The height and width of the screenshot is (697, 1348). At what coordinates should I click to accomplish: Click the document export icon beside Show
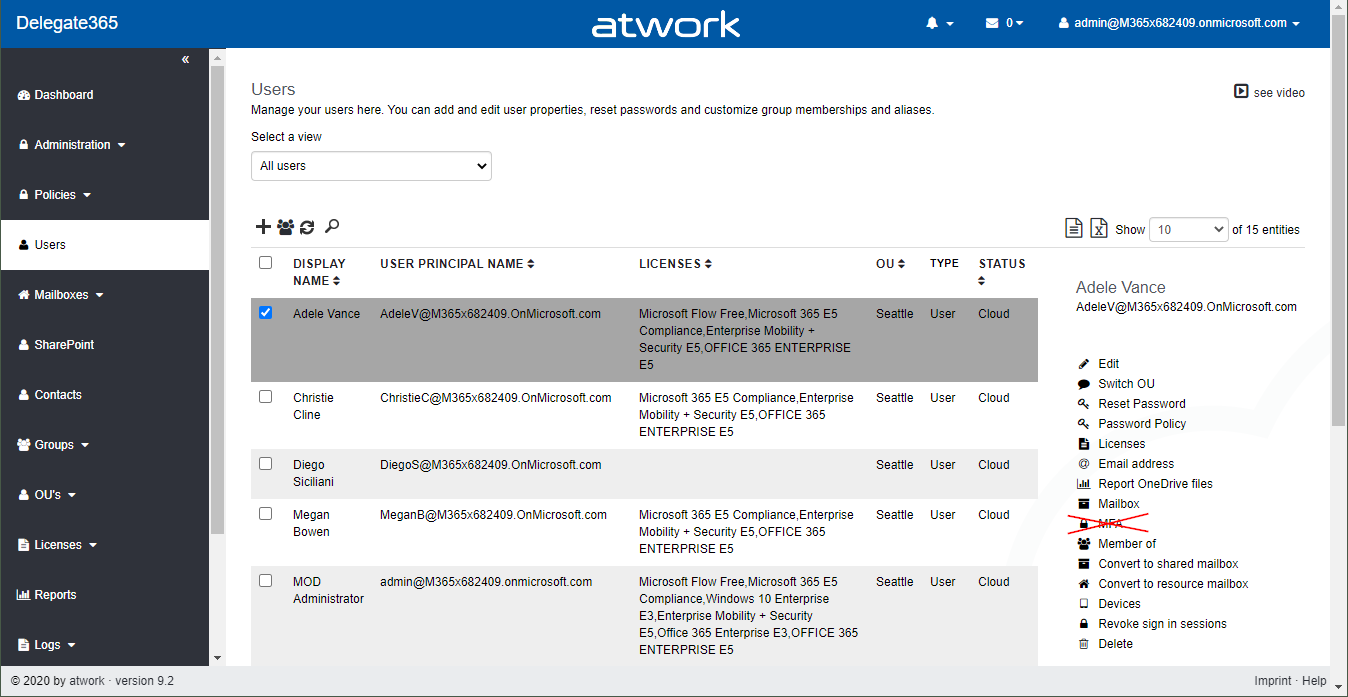point(1074,229)
